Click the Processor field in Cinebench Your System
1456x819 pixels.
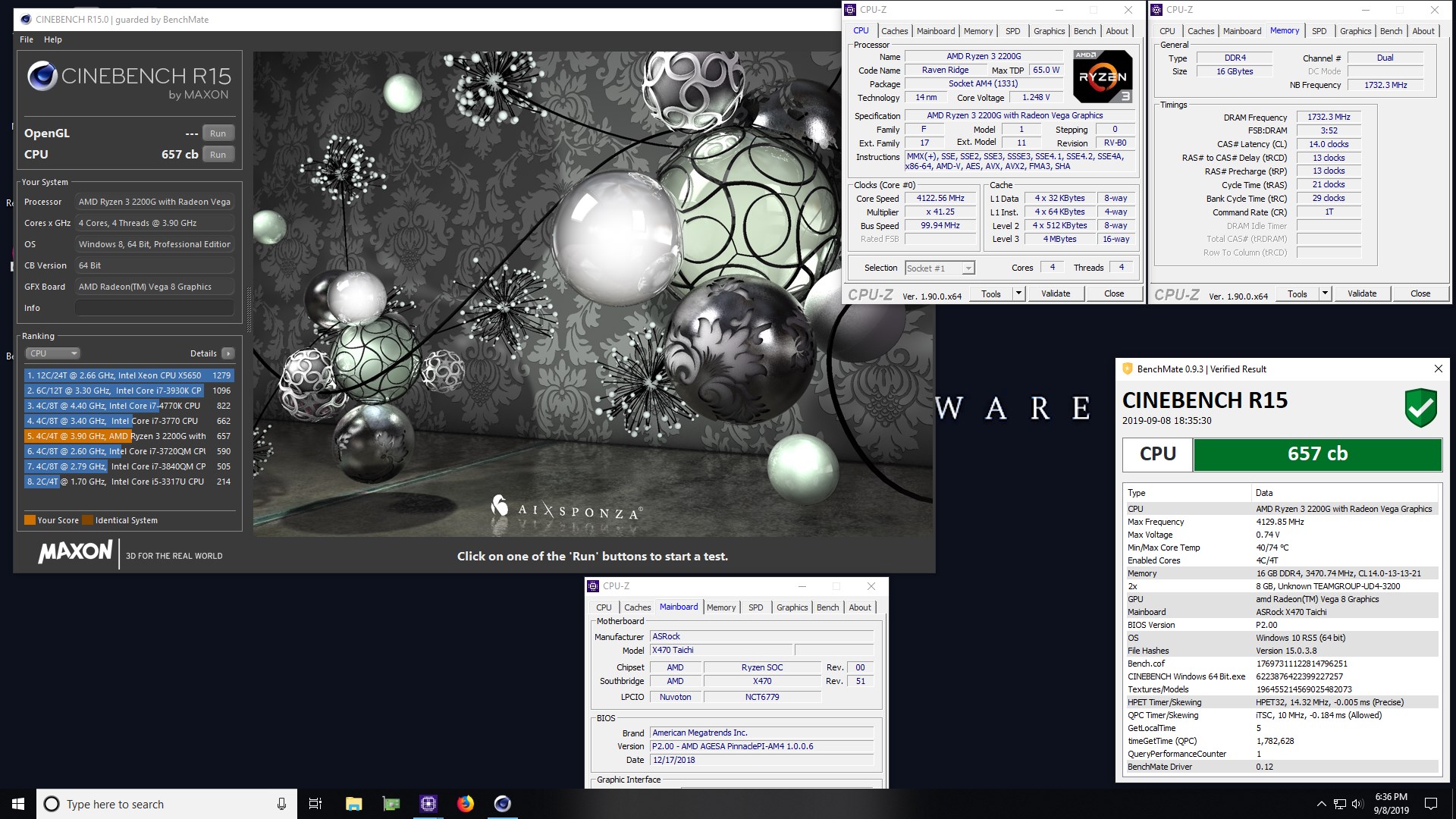coord(155,202)
